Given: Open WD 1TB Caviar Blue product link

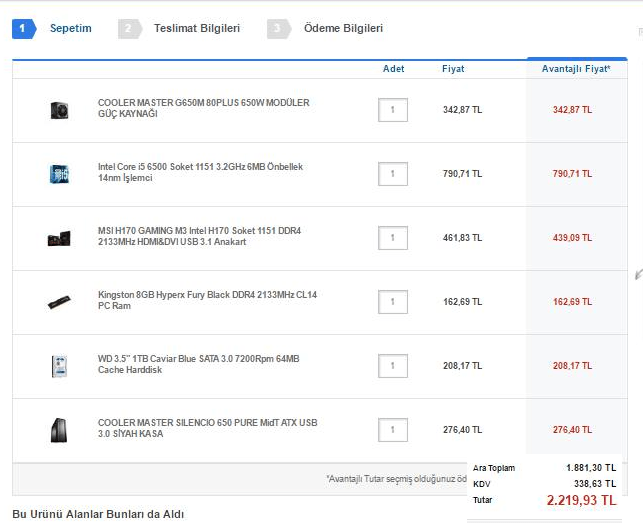Looking at the screenshot, I should pyautogui.click(x=200, y=365).
